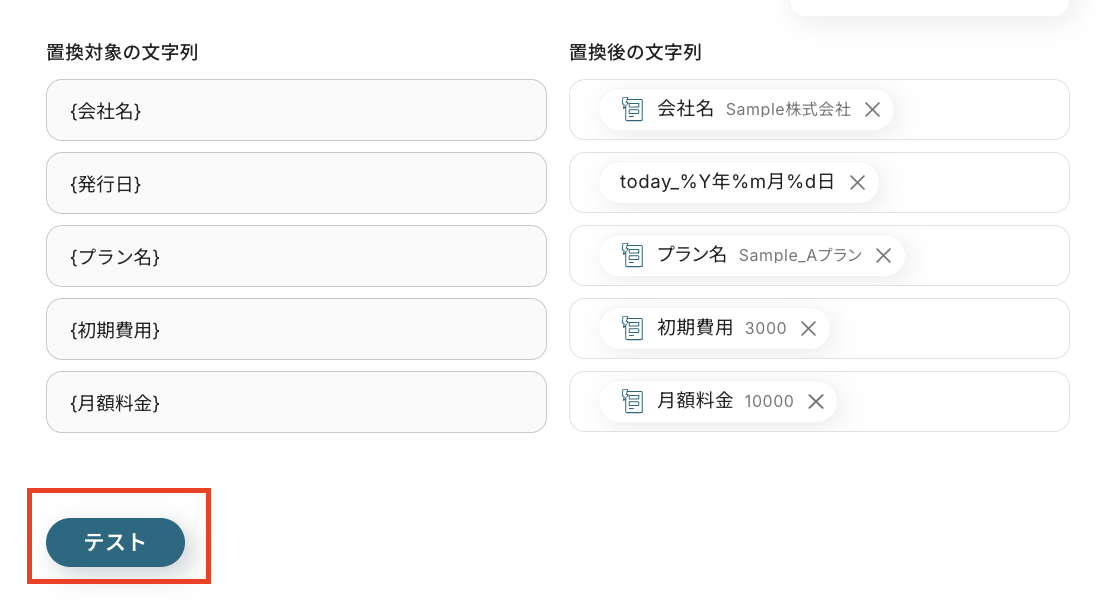Click the テスト button

115,542
